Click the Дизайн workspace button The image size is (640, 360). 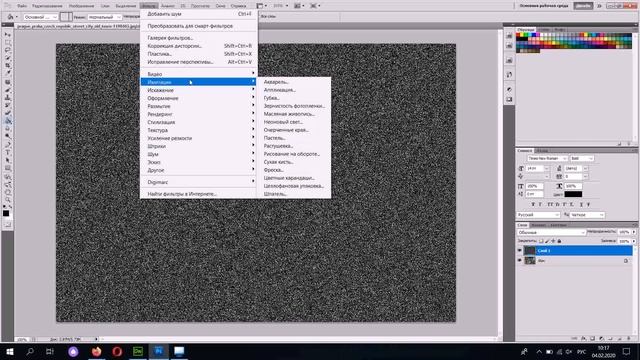pyautogui.click(x=583, y=6)
